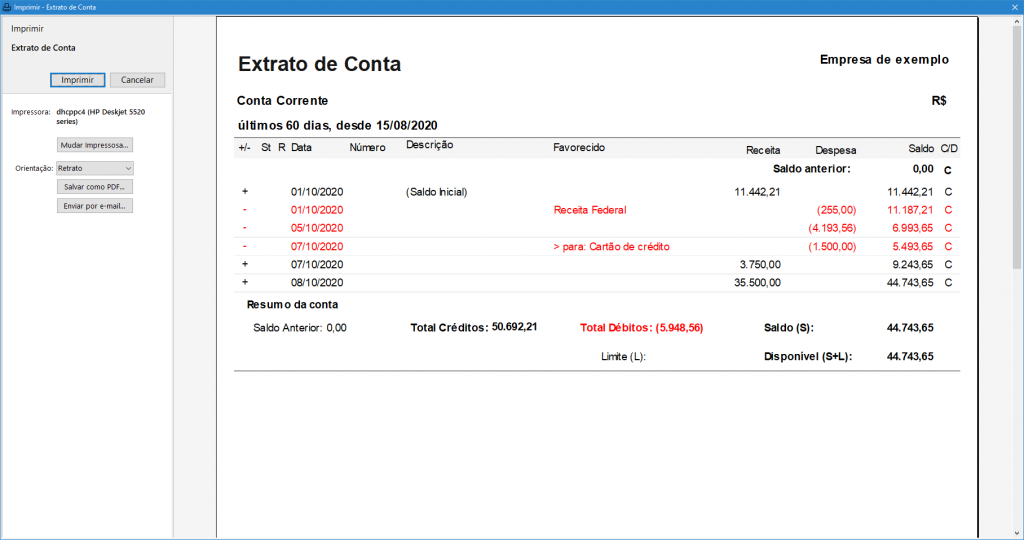
Task: Click the Imprimir button
Action: click(78, 80)
